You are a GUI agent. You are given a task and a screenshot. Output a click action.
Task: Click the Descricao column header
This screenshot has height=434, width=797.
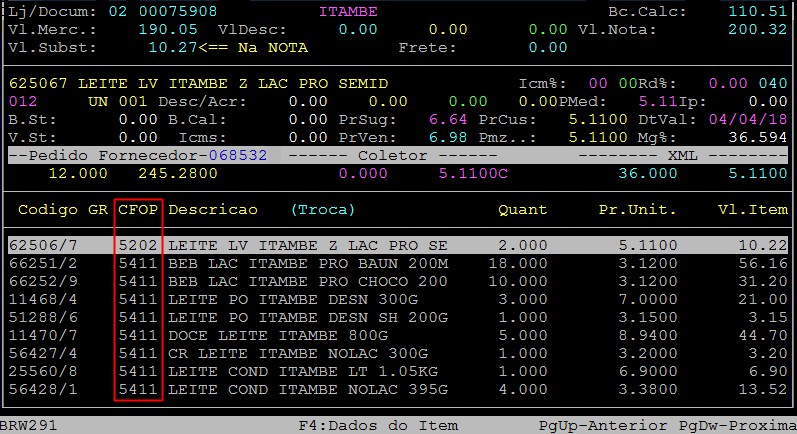[x=213, y=210]
